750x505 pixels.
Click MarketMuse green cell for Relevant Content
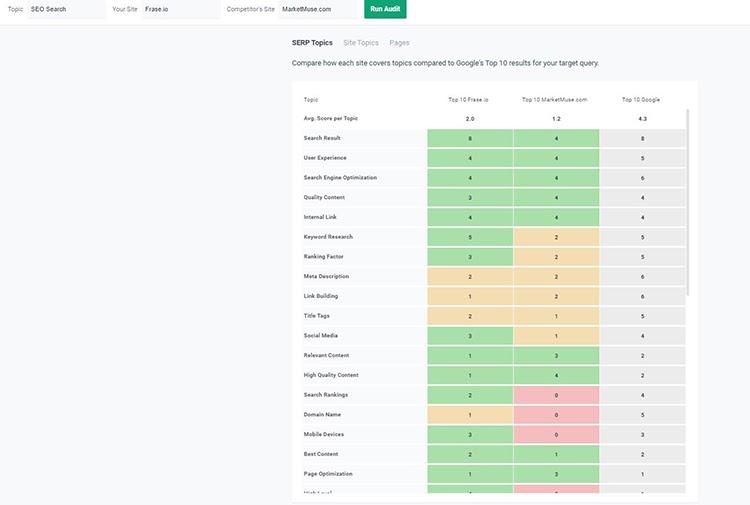click(556, 356)
